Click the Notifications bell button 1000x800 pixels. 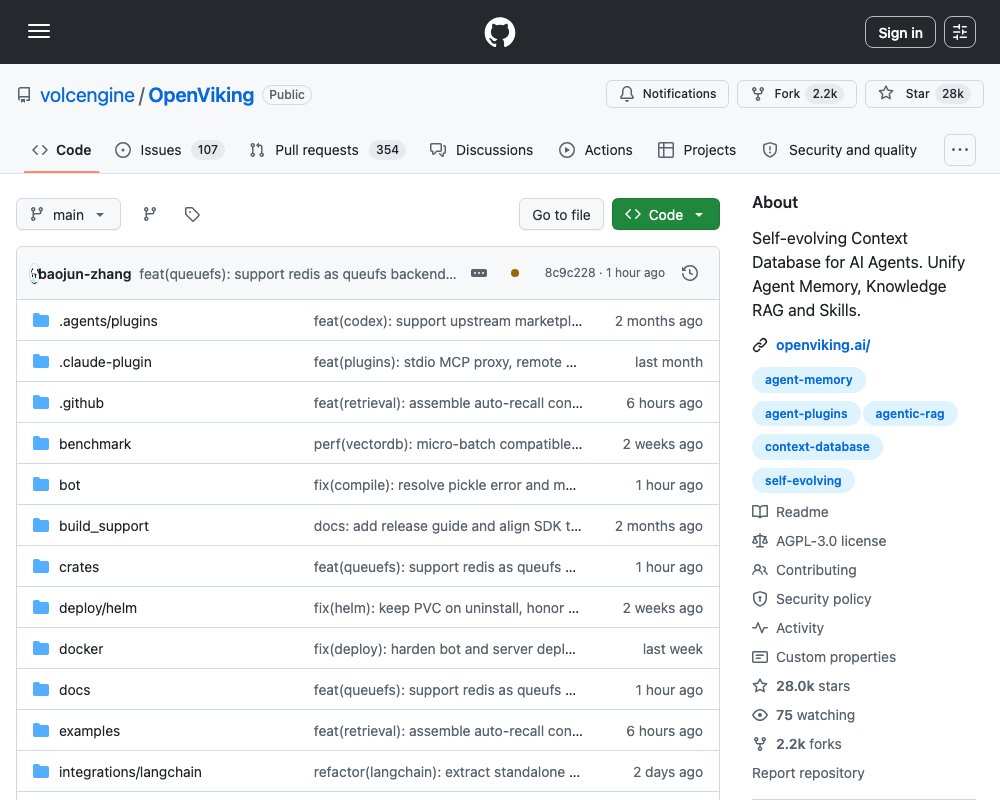point(667,94)
